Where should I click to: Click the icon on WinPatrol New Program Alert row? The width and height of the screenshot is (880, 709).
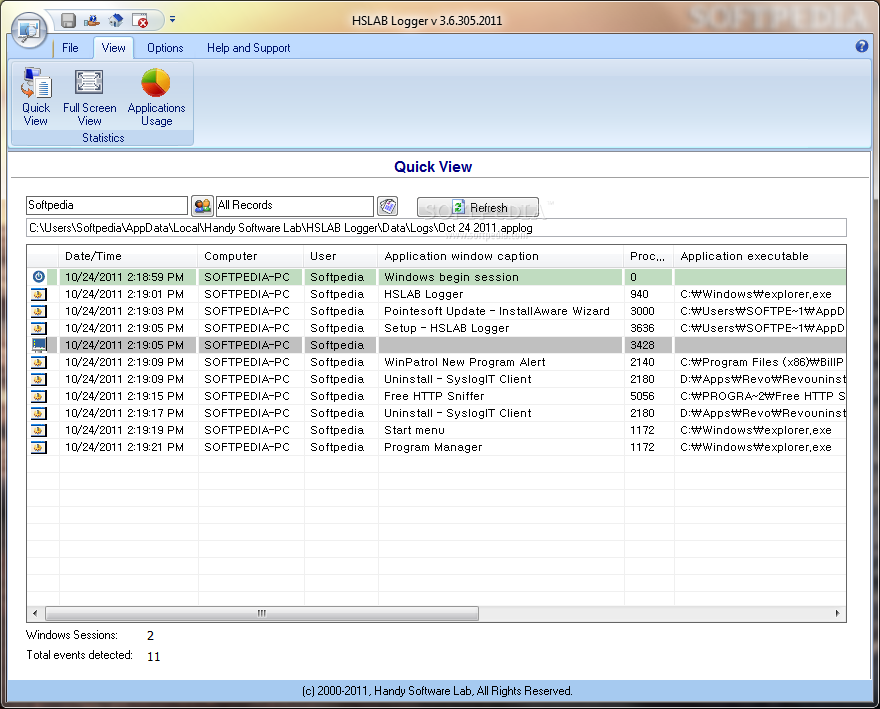click(x=39, y=362)
